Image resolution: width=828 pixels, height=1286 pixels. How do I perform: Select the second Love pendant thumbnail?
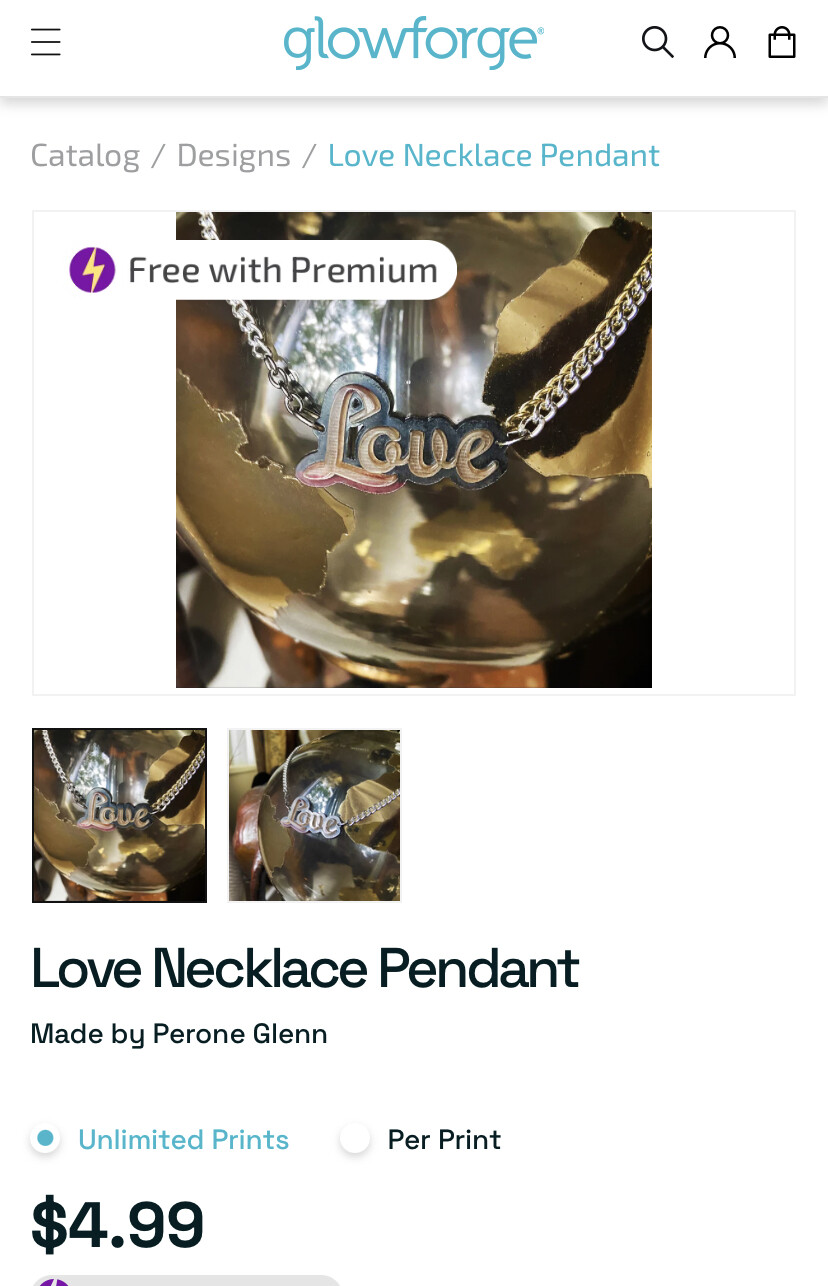pos(314,815)
